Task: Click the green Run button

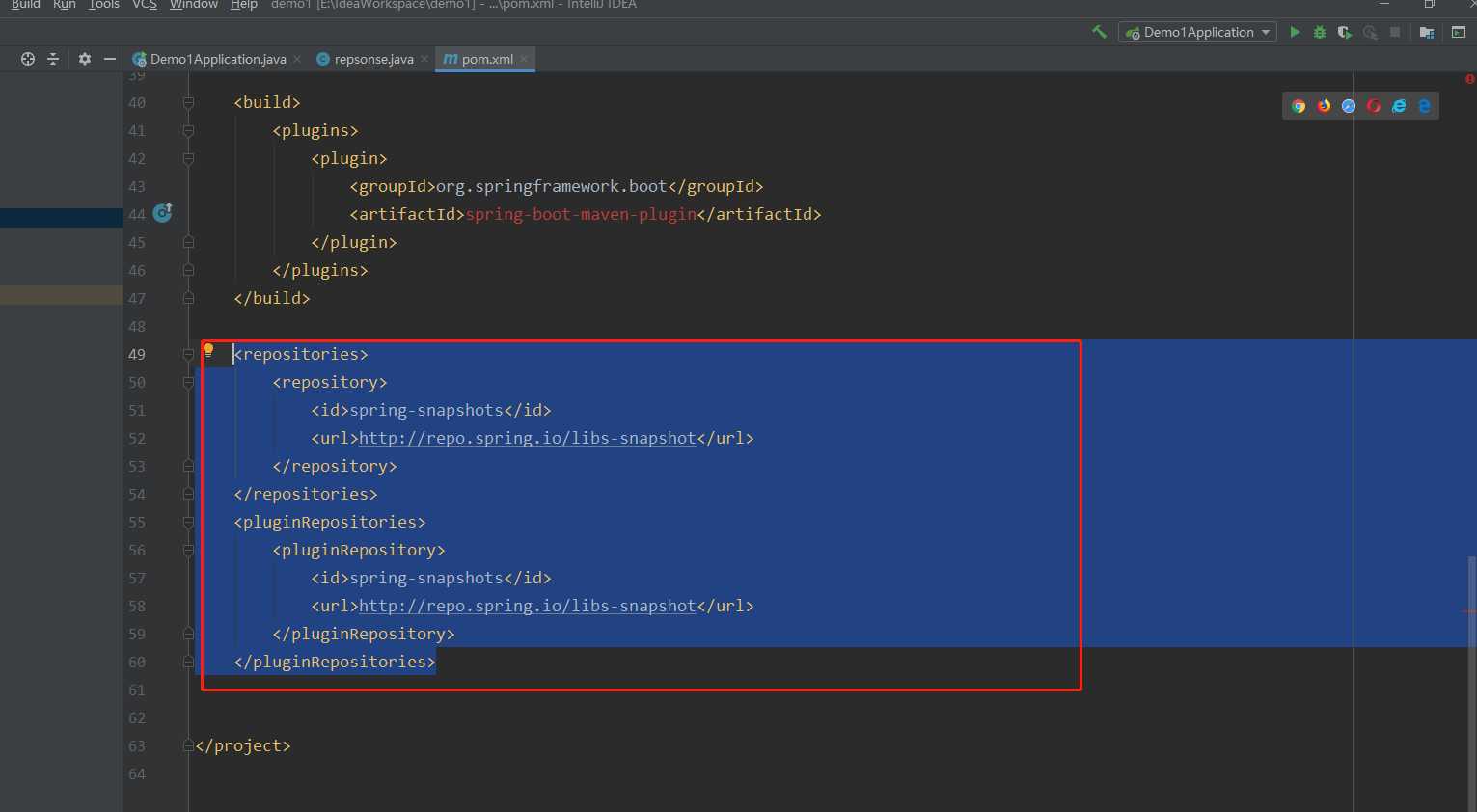Action: point(1295,32)
